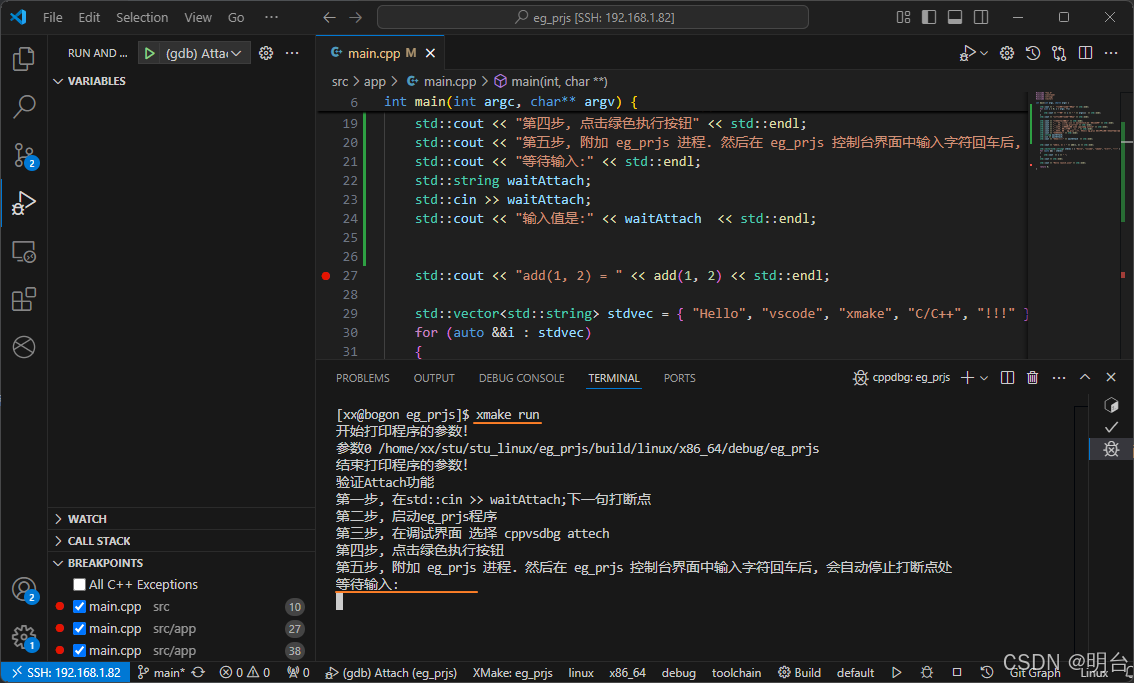Kill terminal with the trash icon
The height and width of the screenshot is (683, 1134).
click(x=1033, y=378)
